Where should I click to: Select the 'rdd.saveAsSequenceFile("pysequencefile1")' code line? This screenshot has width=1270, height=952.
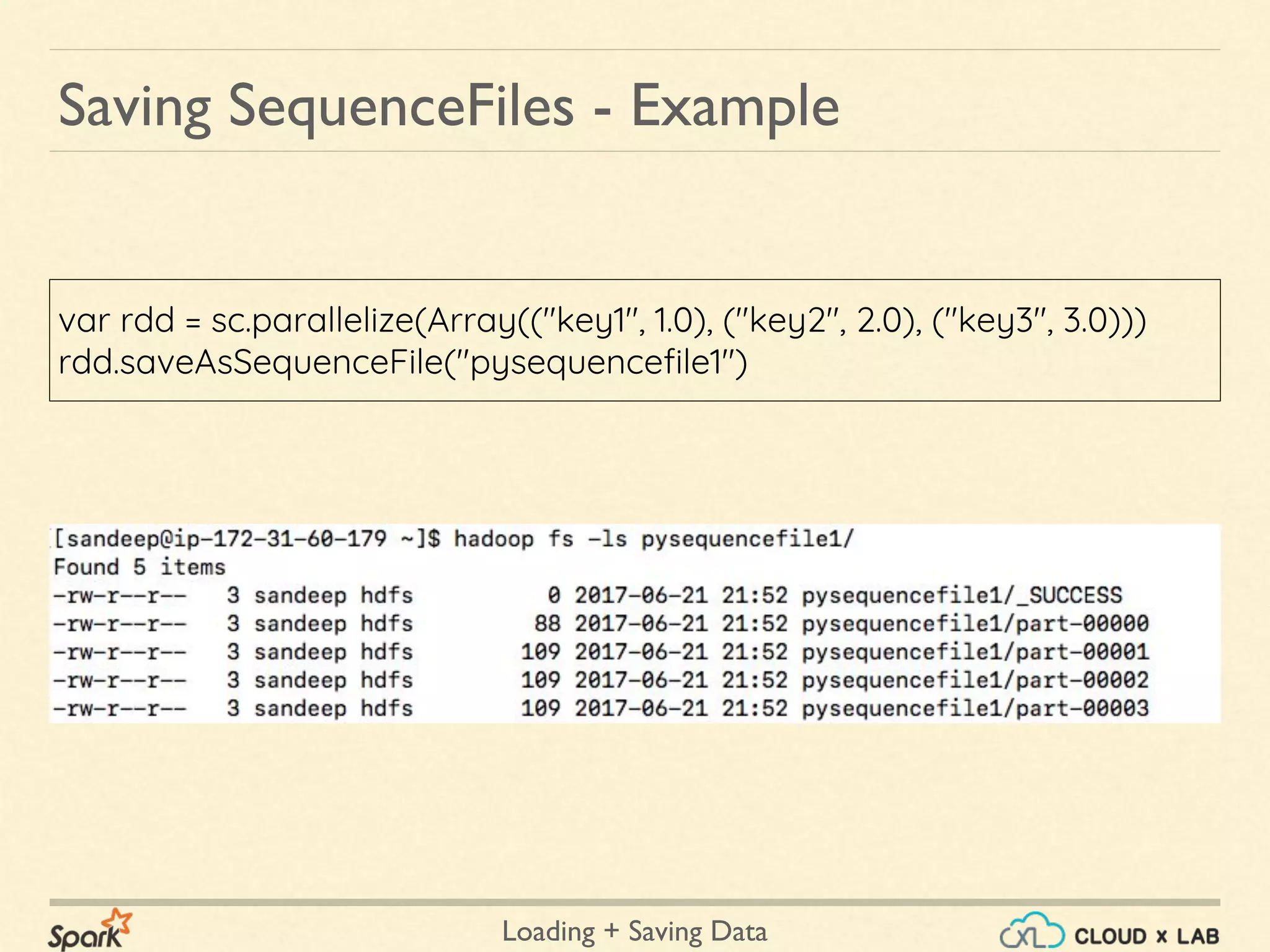402,363
